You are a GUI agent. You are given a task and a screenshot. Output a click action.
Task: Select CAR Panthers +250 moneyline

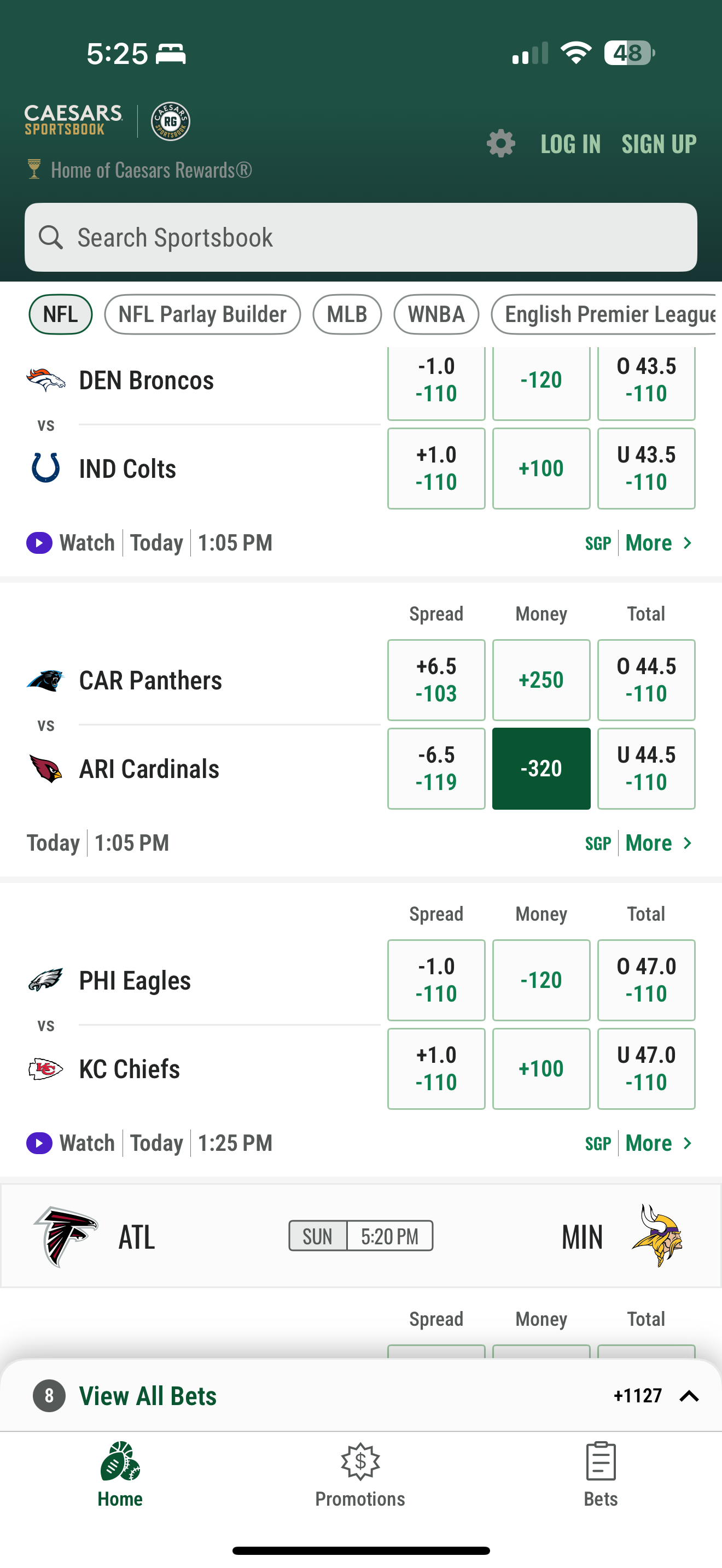540,680
